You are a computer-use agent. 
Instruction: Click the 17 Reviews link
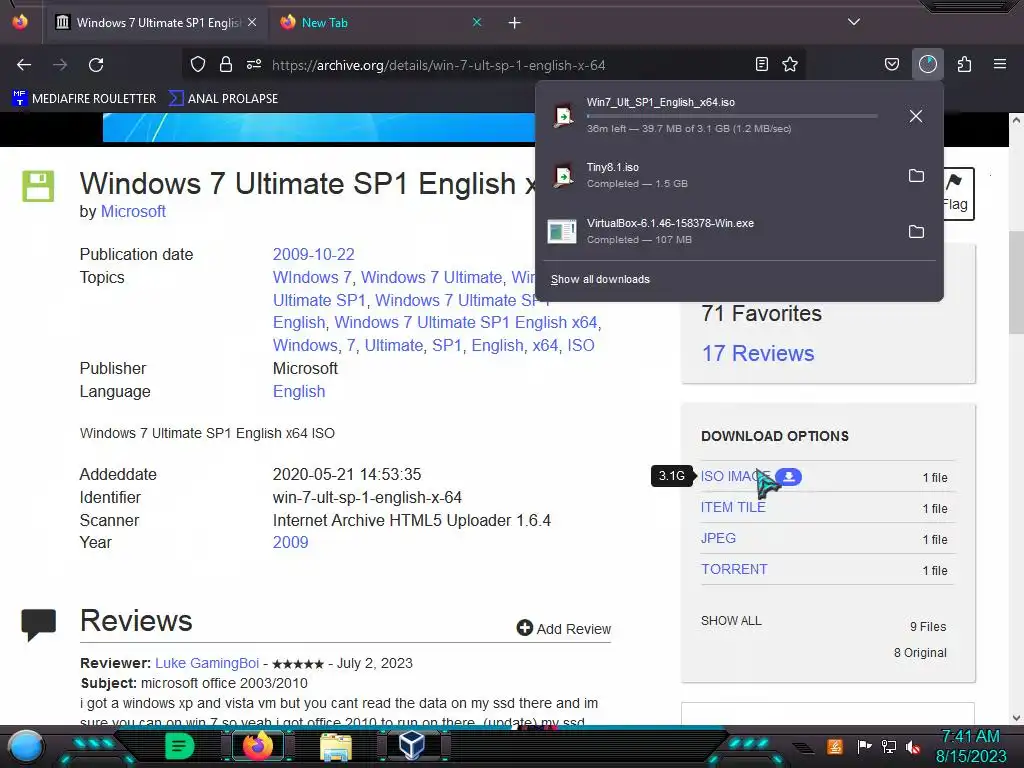pos(758,353)
